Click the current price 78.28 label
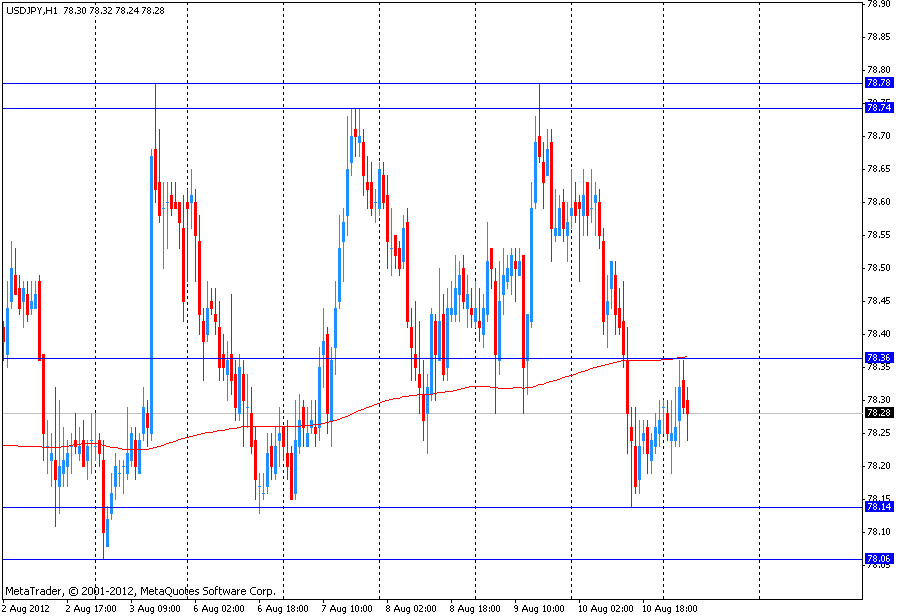The image size is (900, 616). [879, 413]
